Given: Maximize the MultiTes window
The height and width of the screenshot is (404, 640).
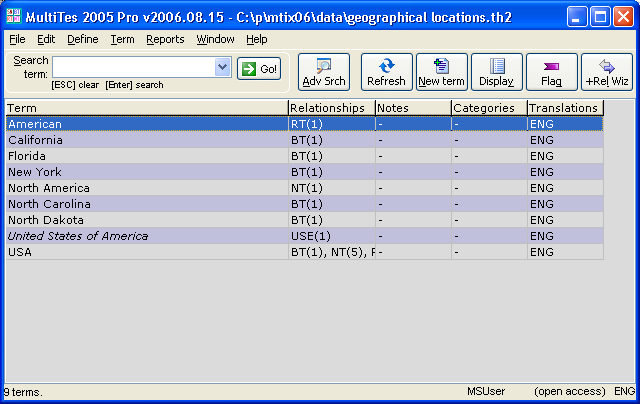Looking at the screenshot, I should [600, 17].
